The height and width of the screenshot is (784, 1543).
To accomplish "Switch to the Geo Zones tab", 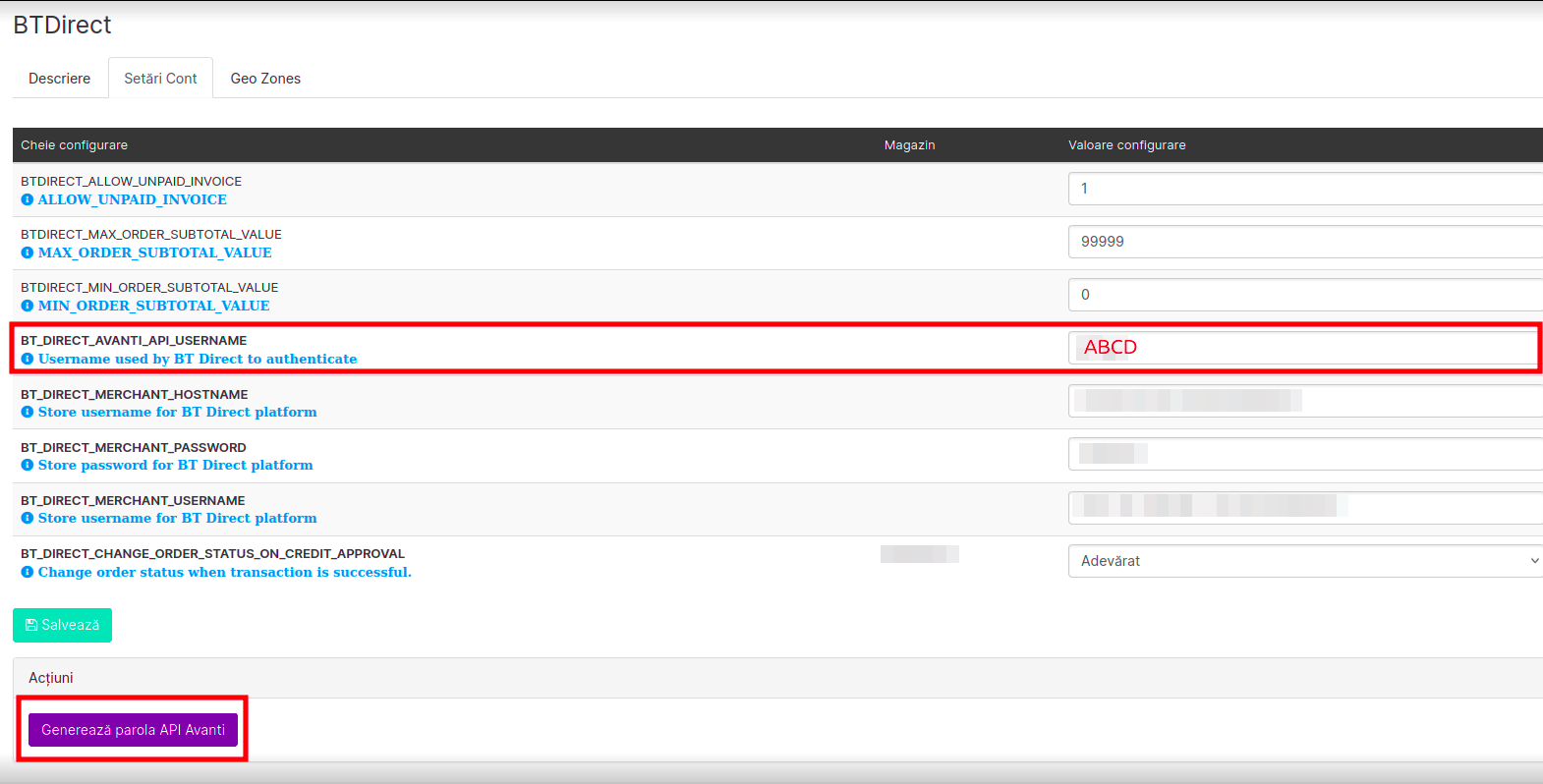I will click(x=265, y=79).
